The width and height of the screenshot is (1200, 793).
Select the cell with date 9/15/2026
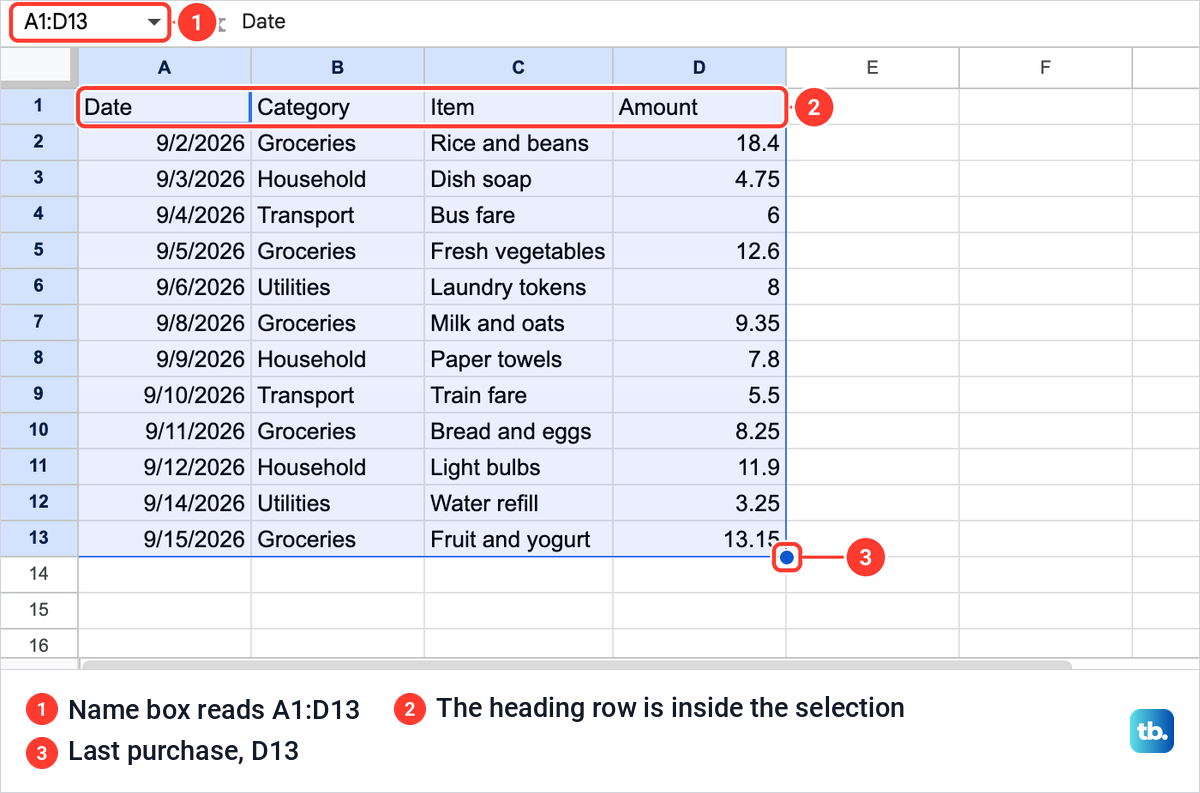165,539
